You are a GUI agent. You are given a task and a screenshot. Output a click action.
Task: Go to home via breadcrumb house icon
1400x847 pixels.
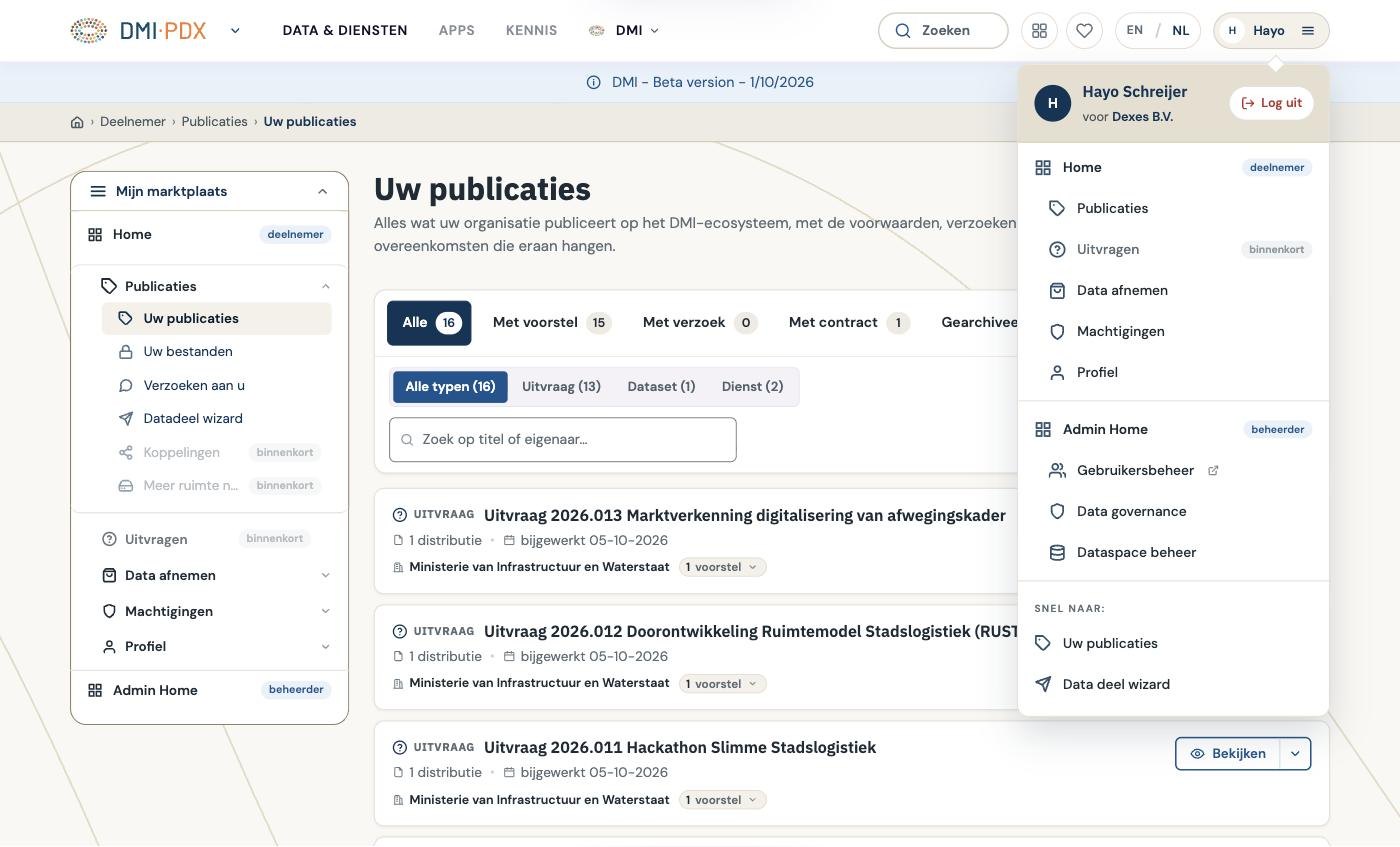77,122
